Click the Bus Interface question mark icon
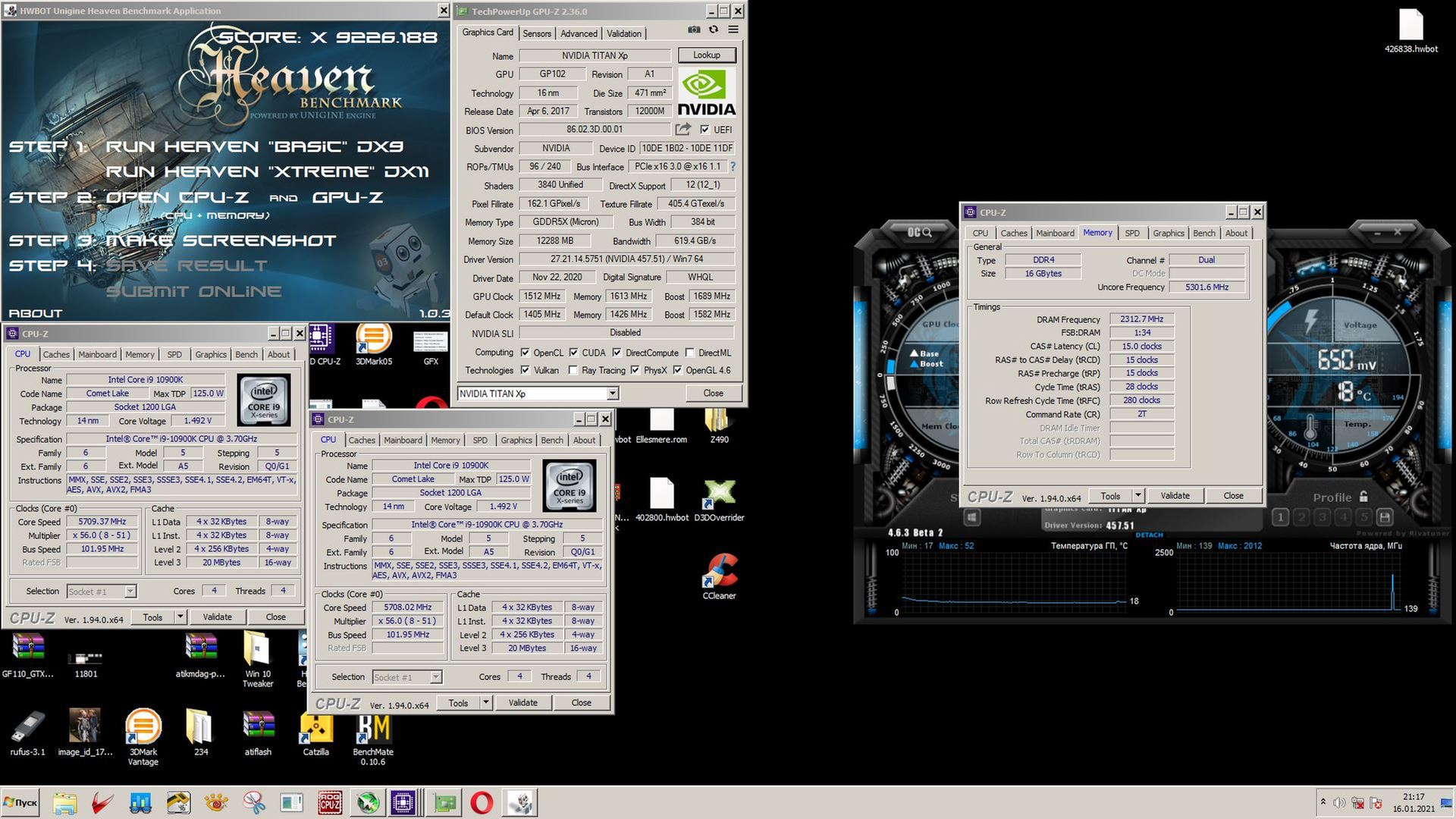This screenshot has height=819, width=1456. click(x=733, y=166)
